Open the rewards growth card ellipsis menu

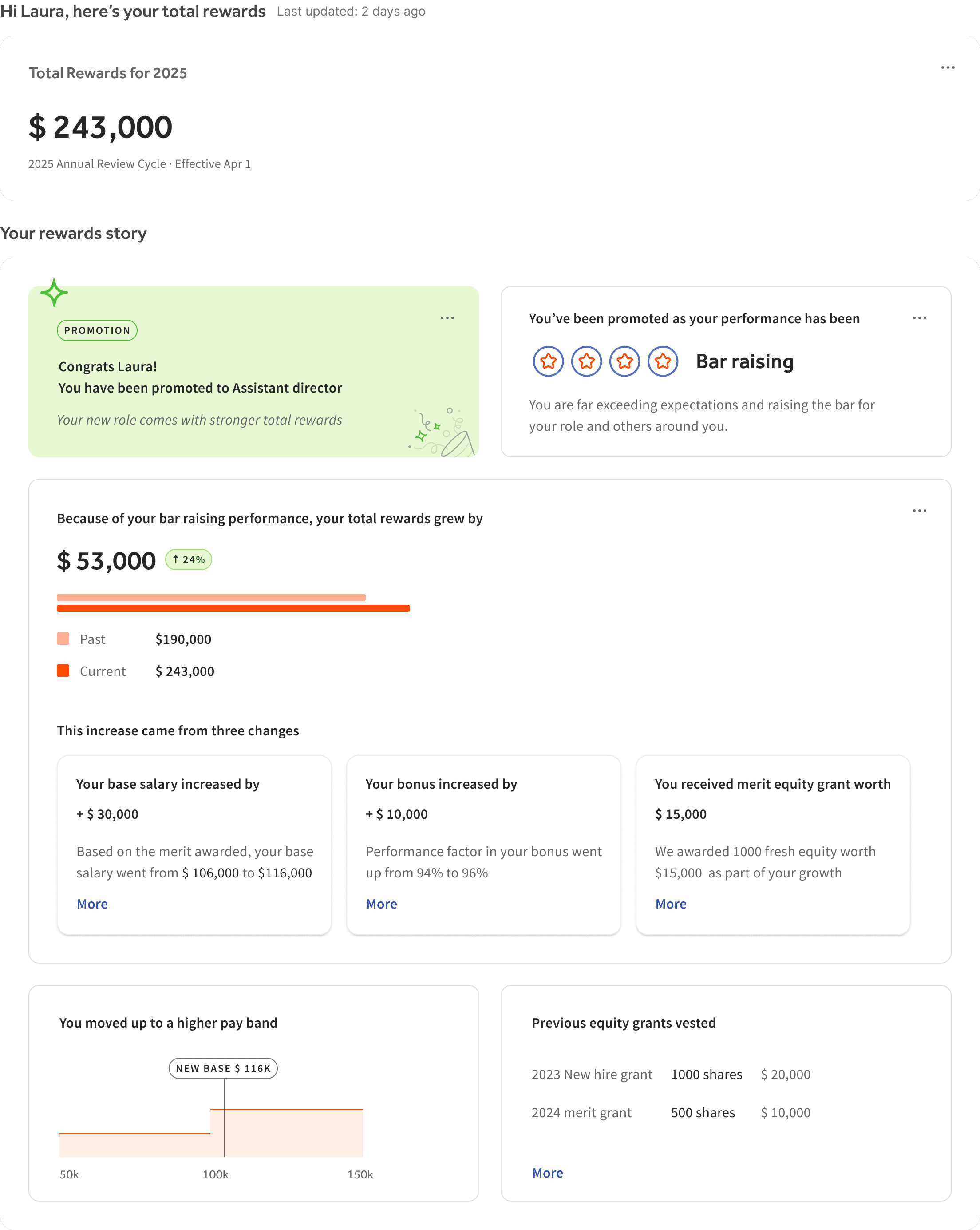tap(919, 511)
